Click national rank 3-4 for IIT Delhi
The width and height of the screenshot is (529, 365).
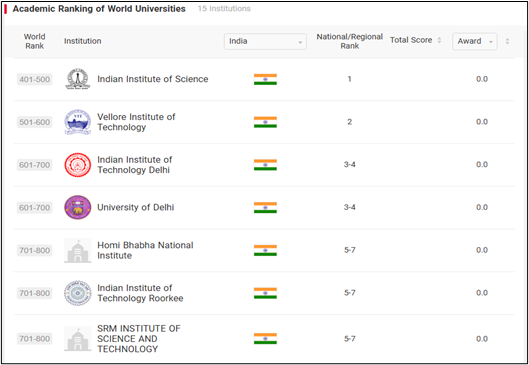pos(350,165)
